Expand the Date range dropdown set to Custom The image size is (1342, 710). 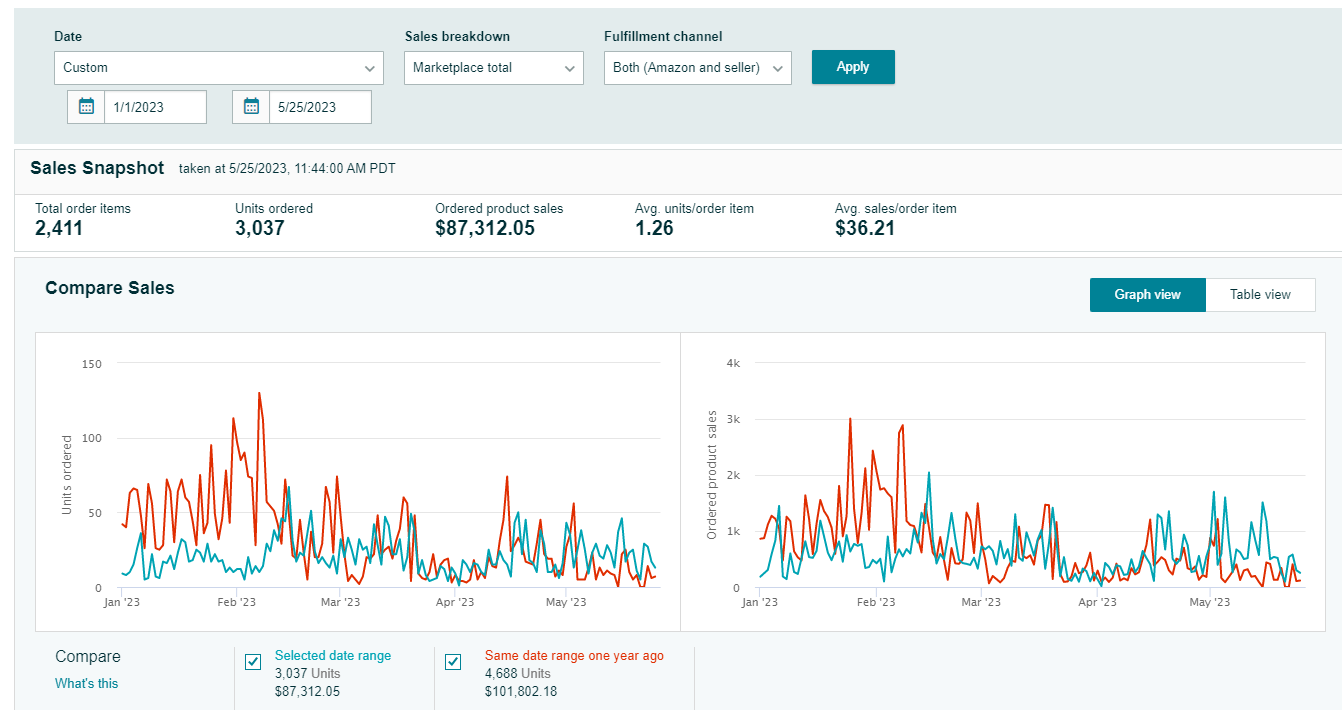pyautogui.click(x=218, y=68)
